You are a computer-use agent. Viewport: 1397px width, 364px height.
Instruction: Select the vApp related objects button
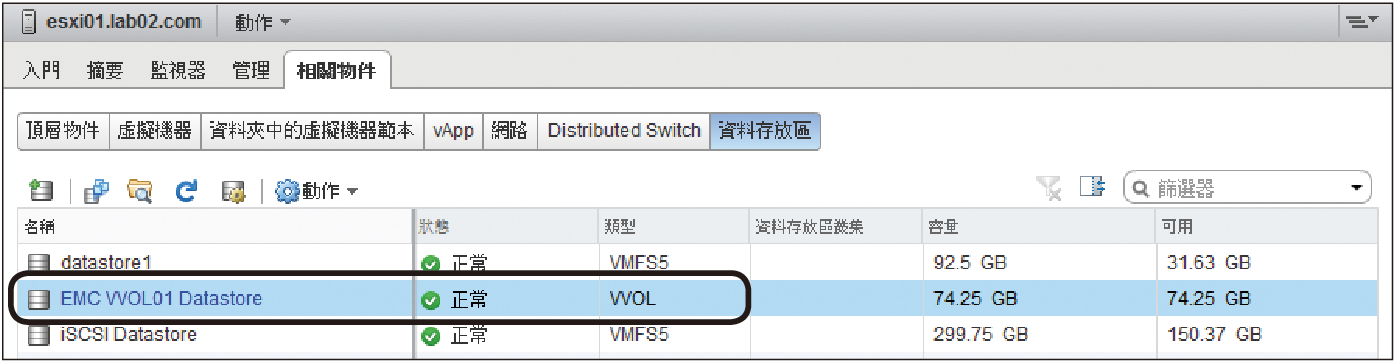(x=453, y=131)
